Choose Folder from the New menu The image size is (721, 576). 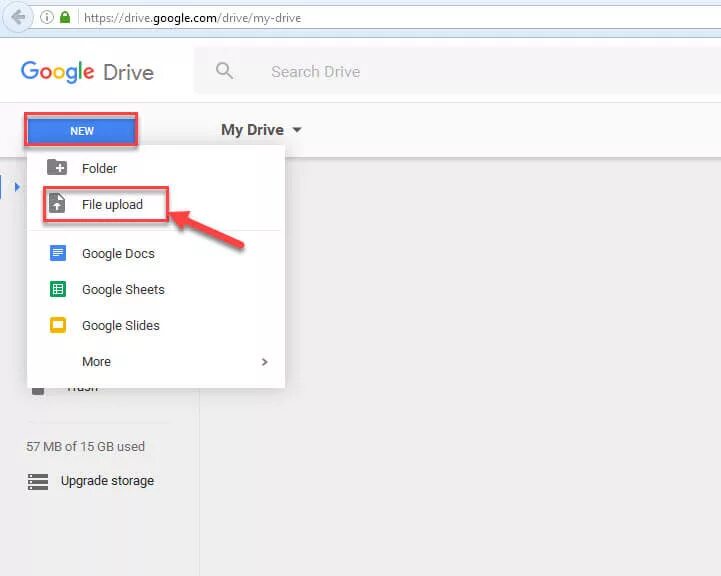point(156,168)
